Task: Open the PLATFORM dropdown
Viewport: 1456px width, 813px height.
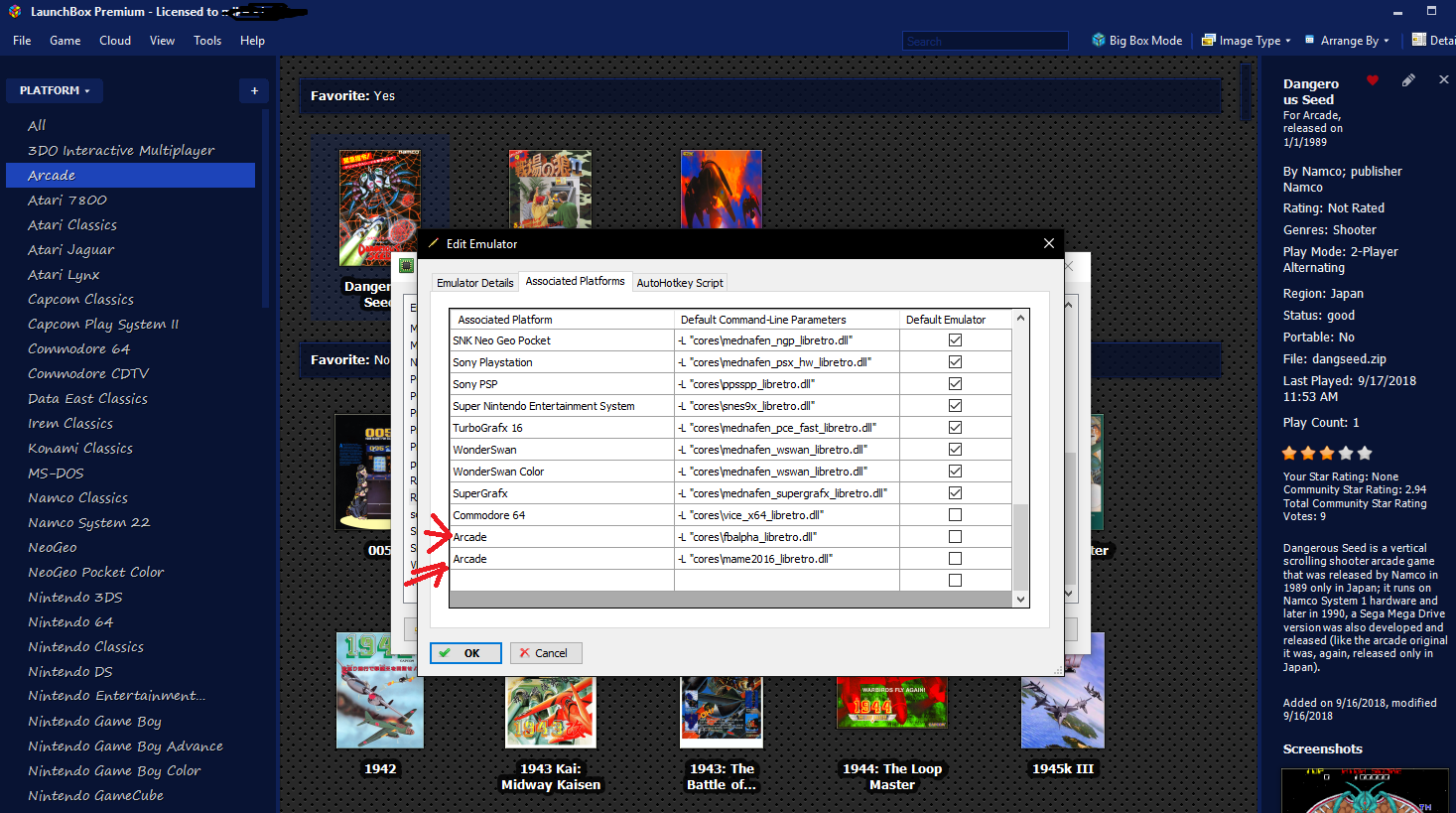Action: [55, 90]
